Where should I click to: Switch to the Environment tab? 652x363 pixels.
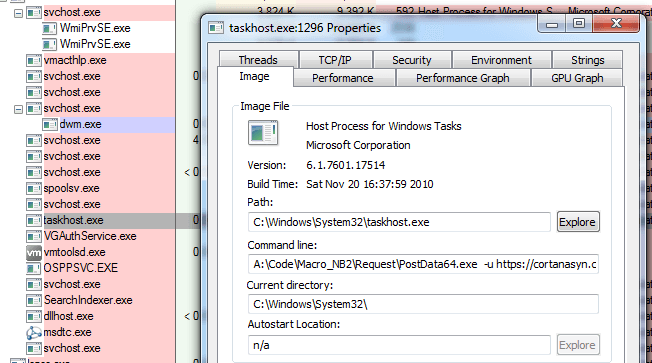click(x=501, y=60)
